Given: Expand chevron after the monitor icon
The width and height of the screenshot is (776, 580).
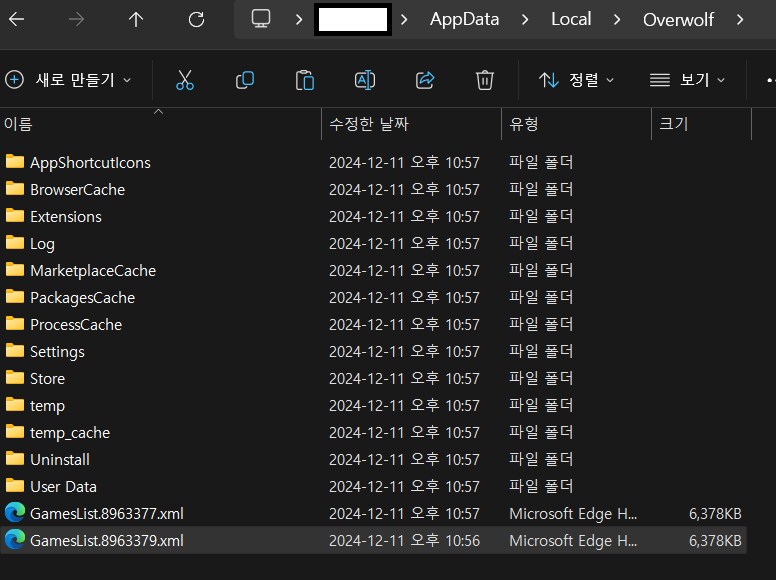Looking at the screenshot, I should click(298, 19).
